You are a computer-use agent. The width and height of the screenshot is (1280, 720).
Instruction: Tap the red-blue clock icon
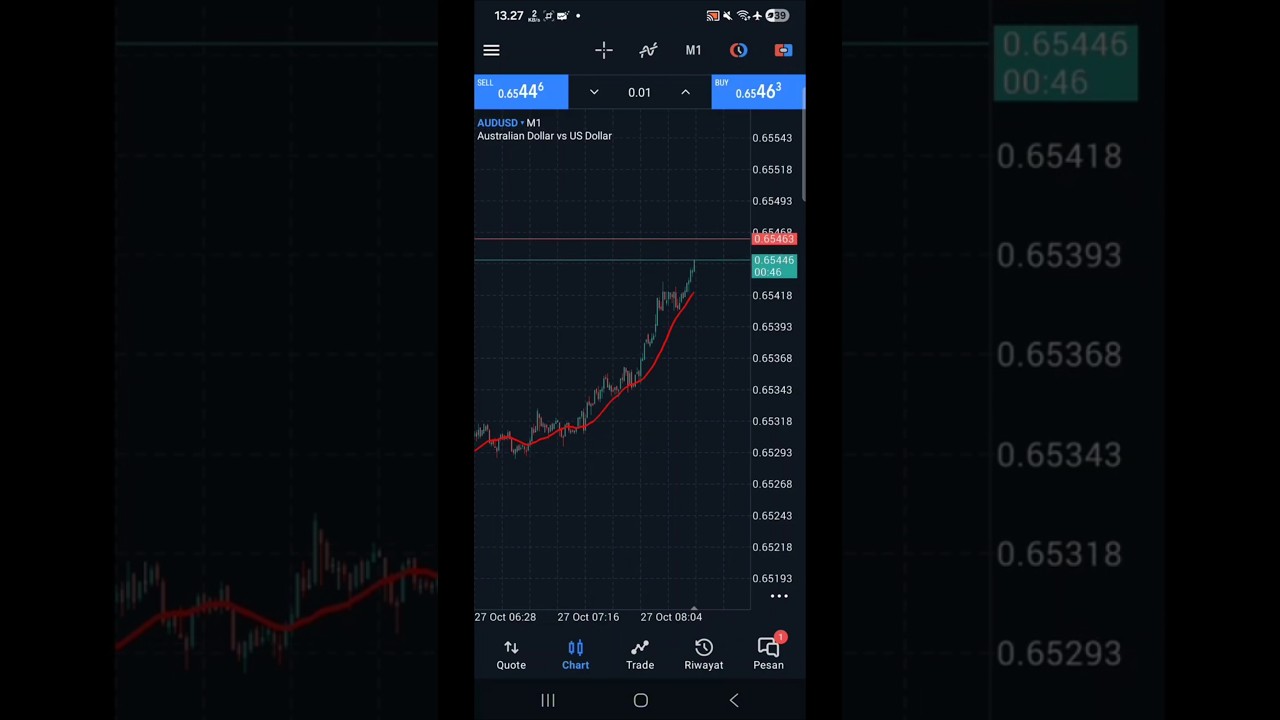click(738, 50)
